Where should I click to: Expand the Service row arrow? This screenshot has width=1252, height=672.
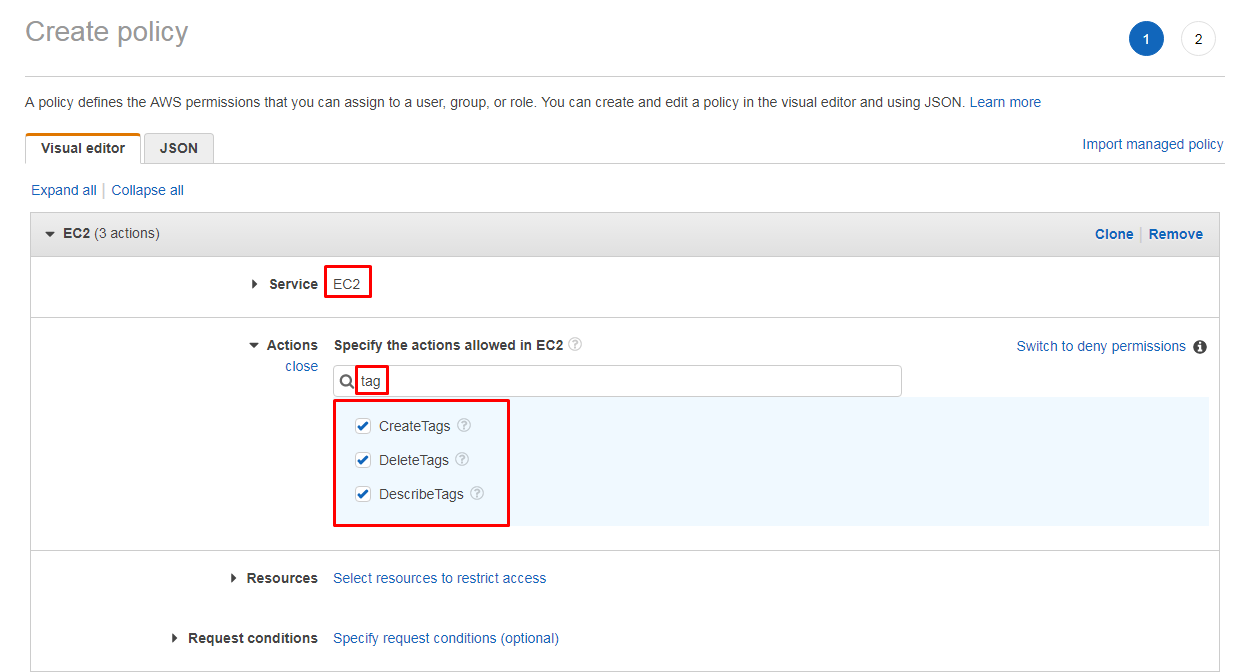pos(255,284)
